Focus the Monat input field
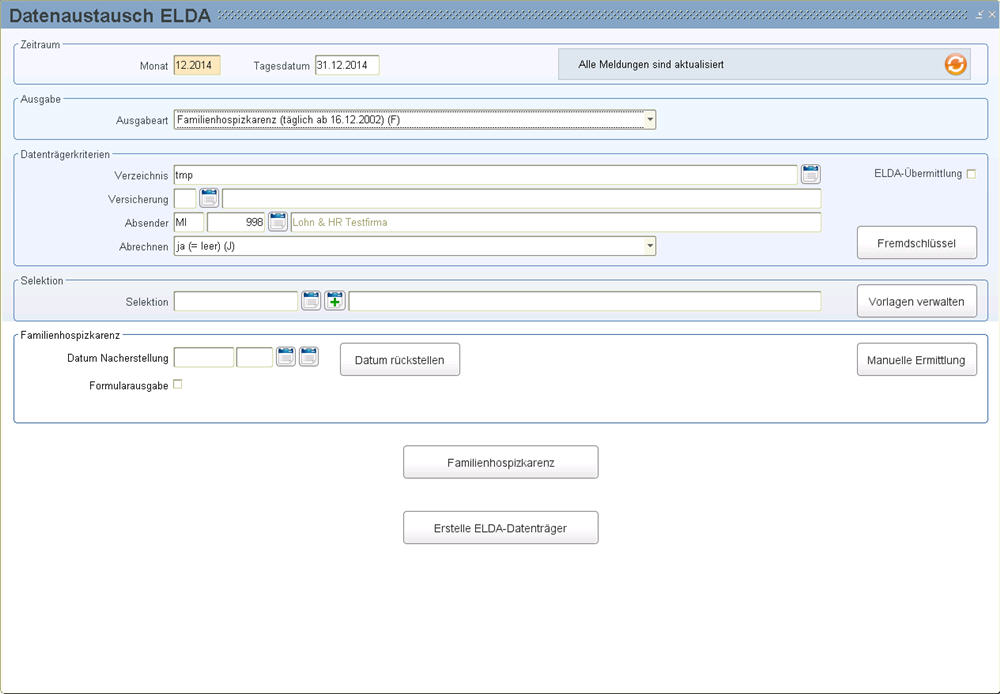 [197, 65]
